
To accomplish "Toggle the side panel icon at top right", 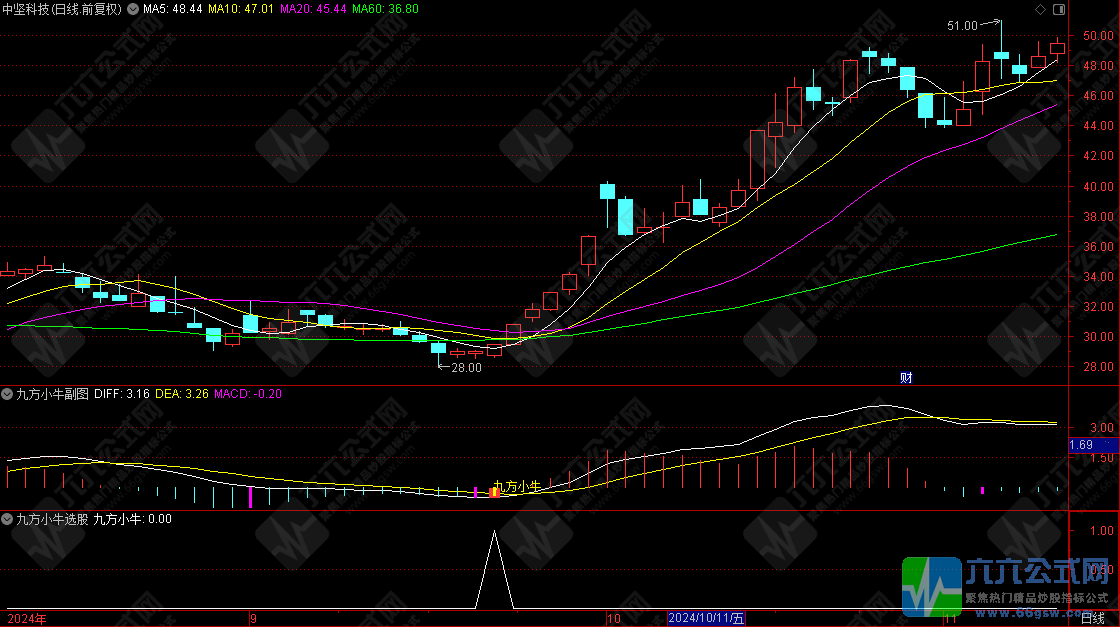I will pyautogui.click(x=1059, y=9).
